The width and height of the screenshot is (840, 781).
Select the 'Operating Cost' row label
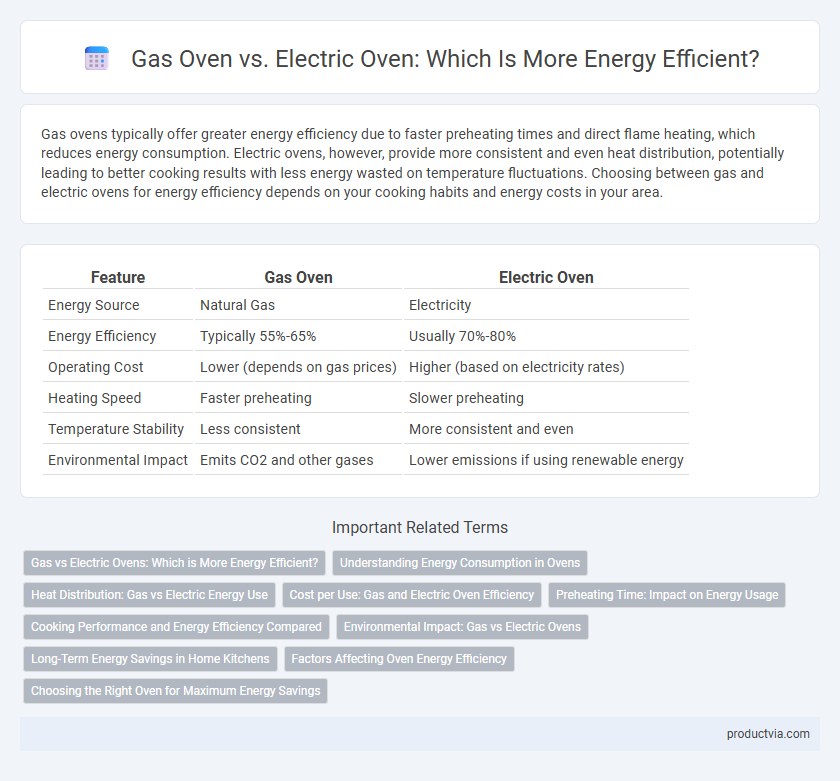click(95, 367)
